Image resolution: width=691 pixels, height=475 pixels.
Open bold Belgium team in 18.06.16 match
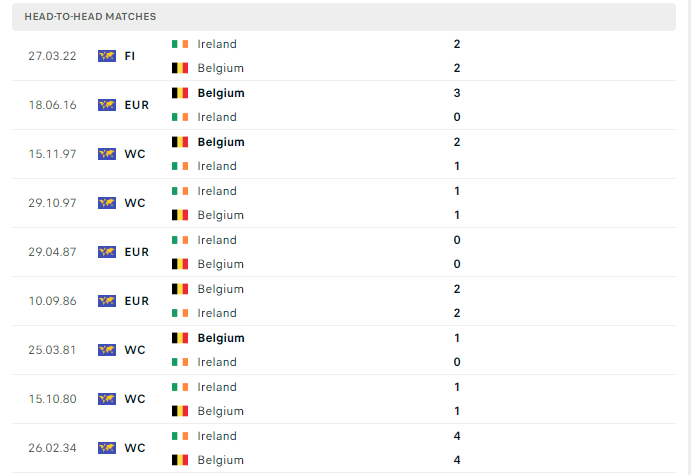tap(221, 93)
